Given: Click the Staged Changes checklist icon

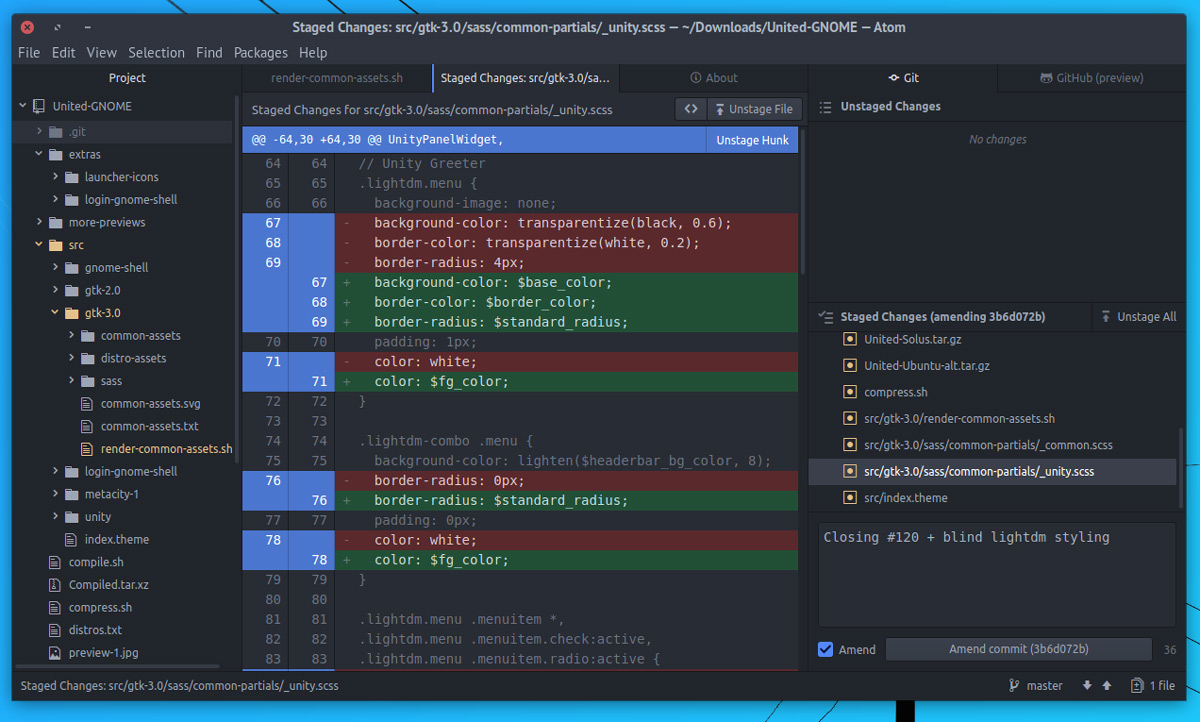Looking at the screenshot, I should coord(825,316).
